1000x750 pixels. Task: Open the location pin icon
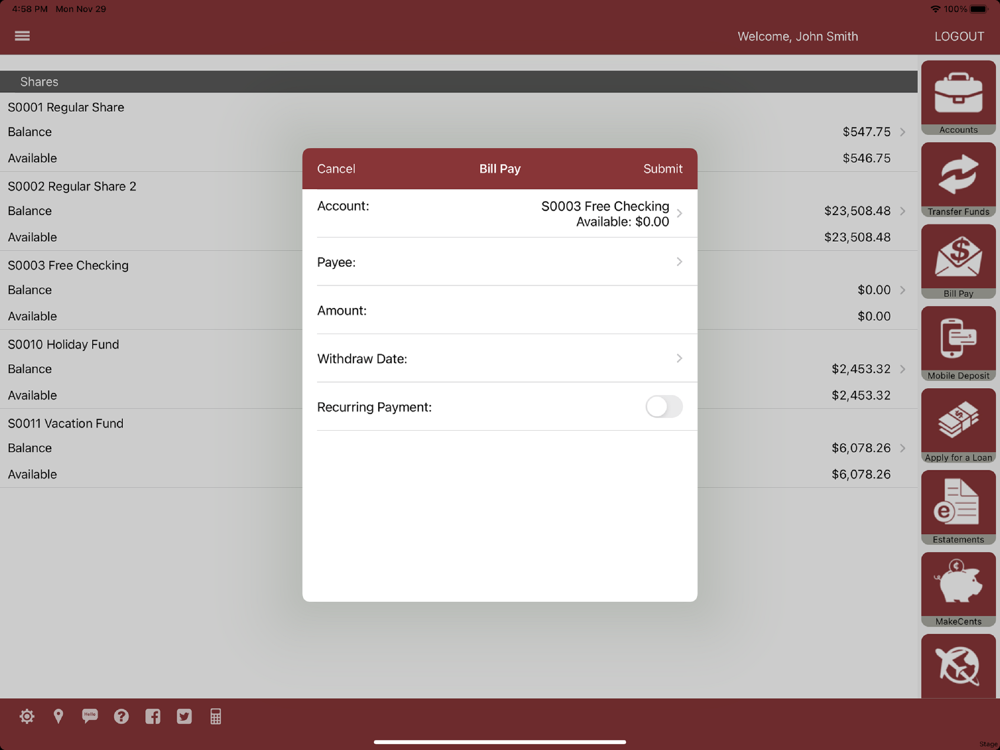click(x=58, y=716)
